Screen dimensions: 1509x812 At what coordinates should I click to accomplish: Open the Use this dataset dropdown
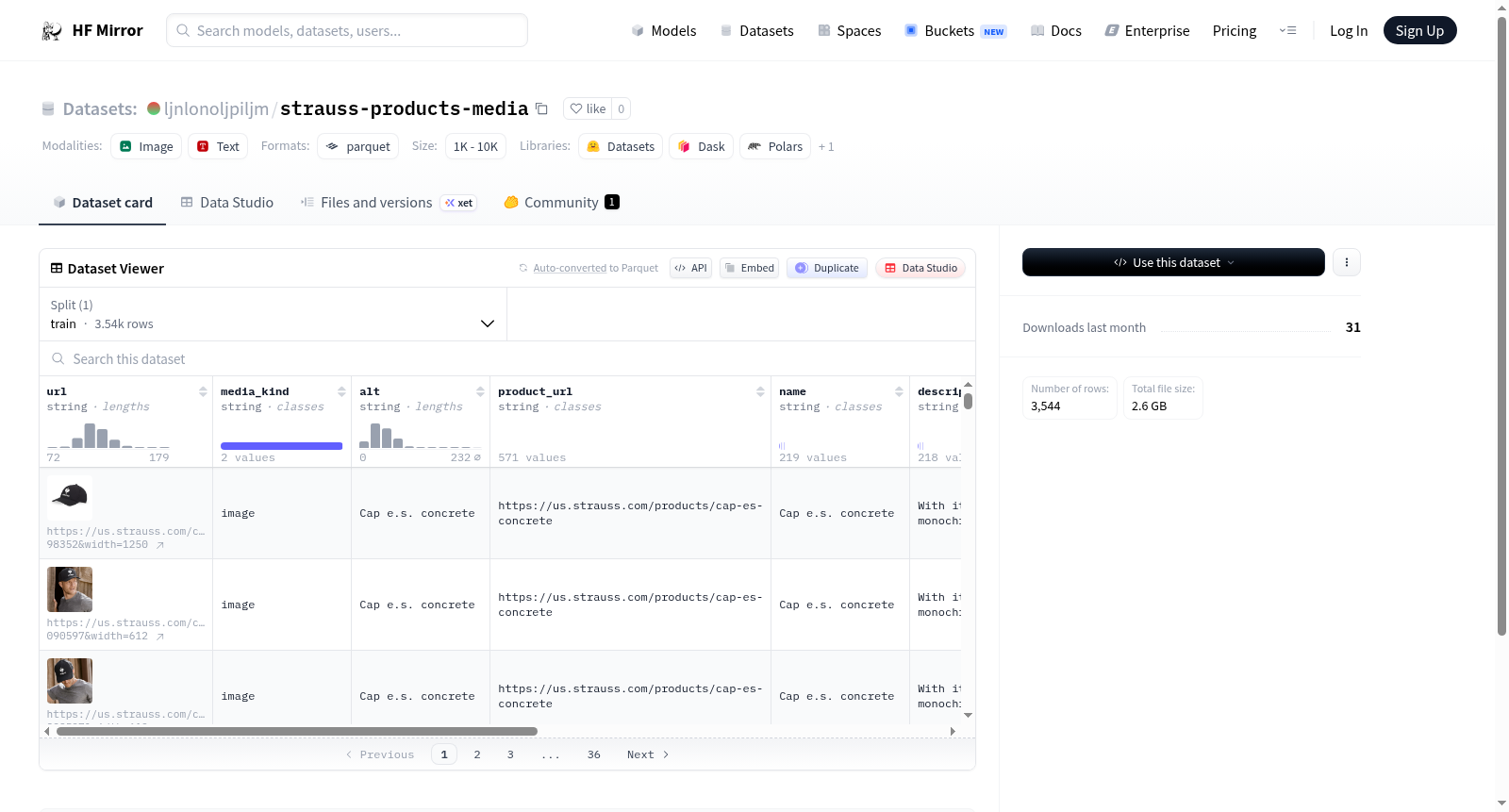tap(1173, 262)
